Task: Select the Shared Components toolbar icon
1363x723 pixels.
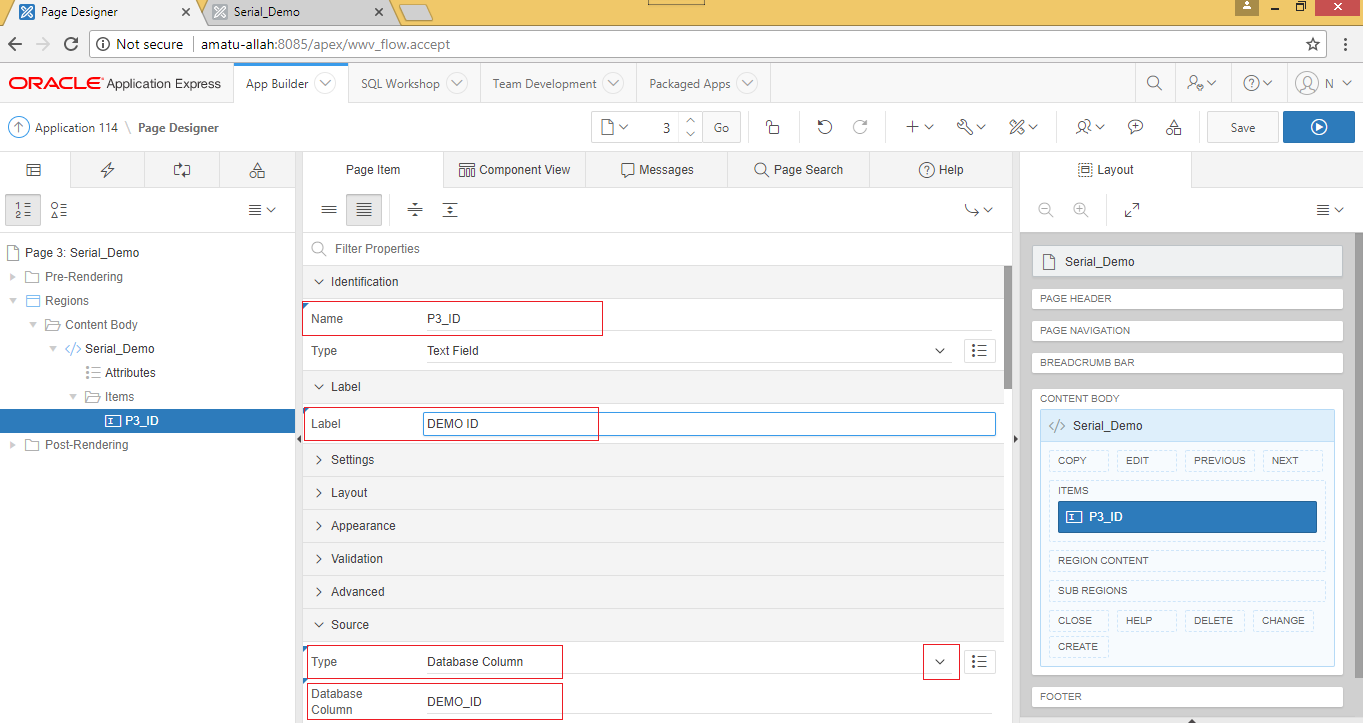Action: coord(1173,127)
